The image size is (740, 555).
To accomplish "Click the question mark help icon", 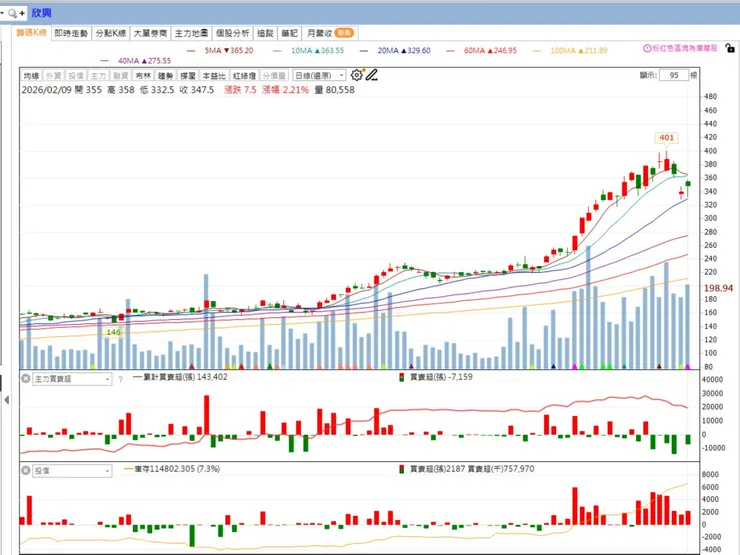I will [x=120, y=379].
